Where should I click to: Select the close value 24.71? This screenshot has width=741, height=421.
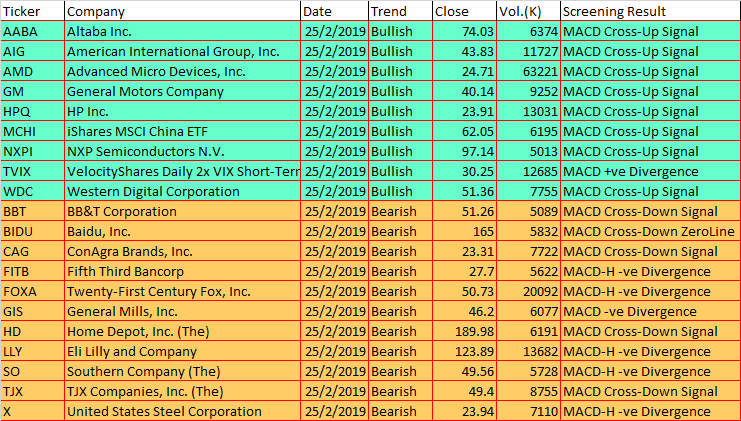(465, 71)
